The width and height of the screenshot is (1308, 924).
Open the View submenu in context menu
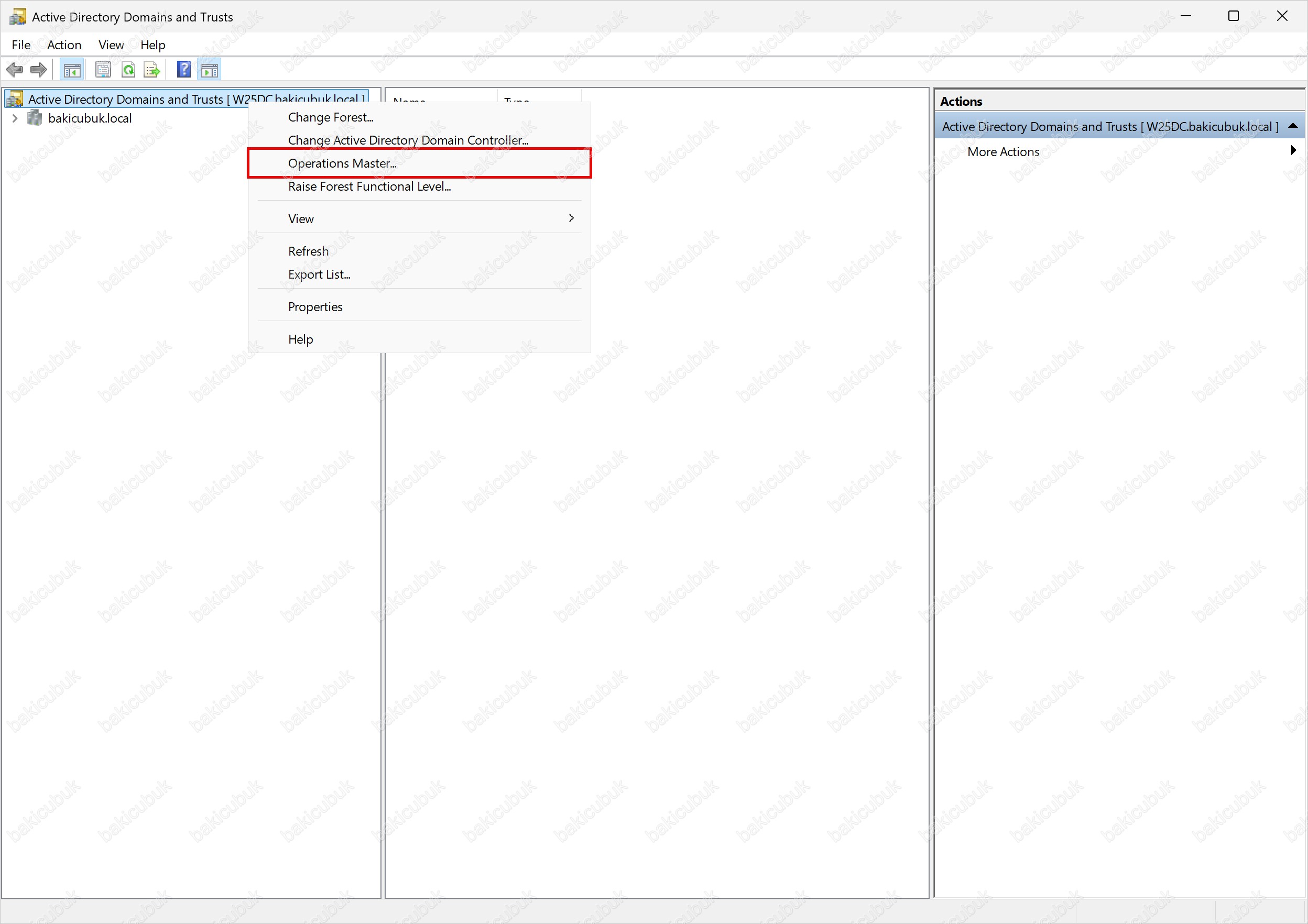pos(419,218)
